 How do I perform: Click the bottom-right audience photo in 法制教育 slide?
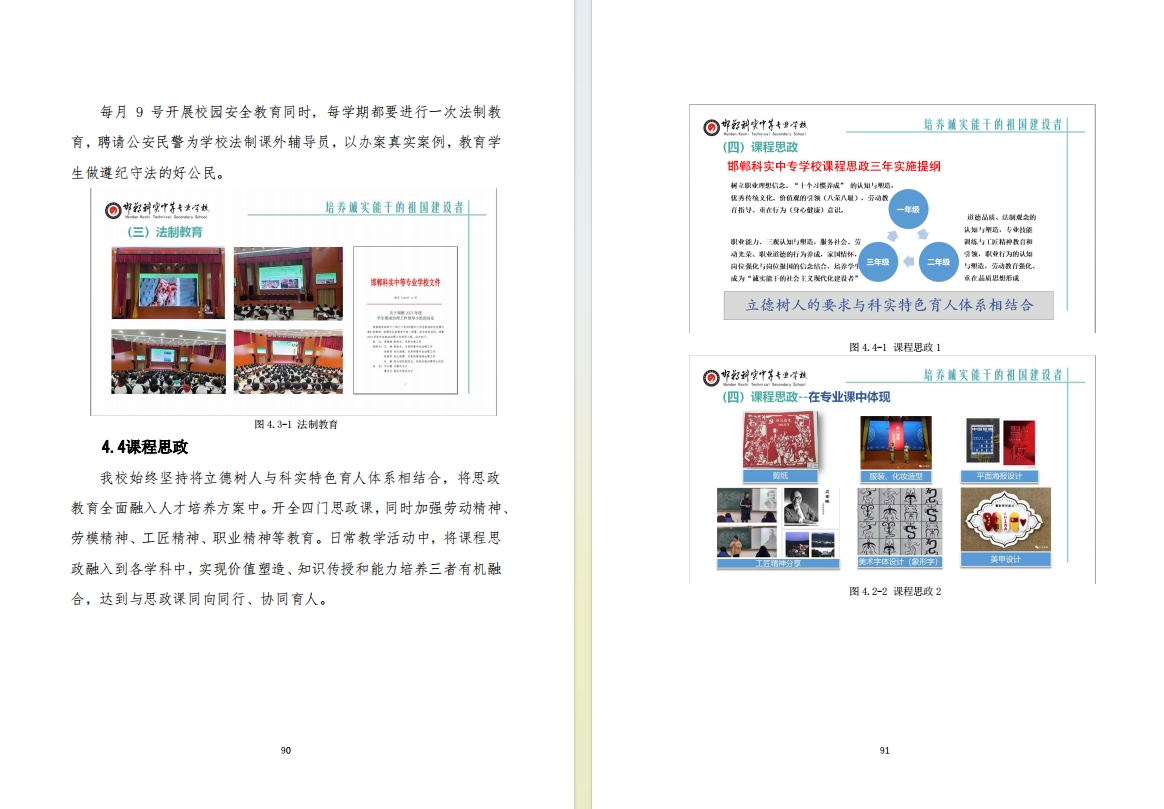coord(288,361)
